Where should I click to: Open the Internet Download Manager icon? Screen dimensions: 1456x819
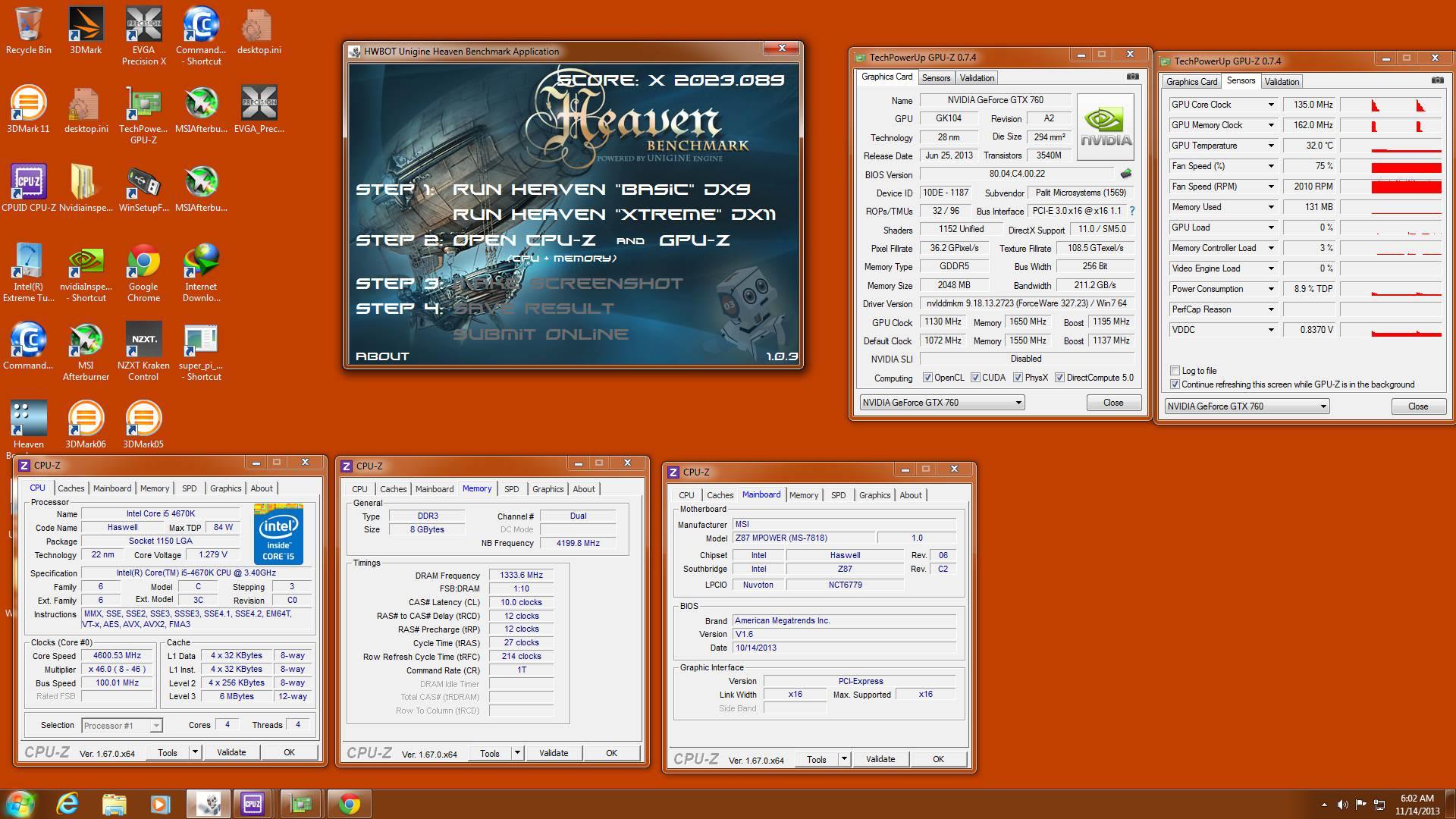pos(201,272)
